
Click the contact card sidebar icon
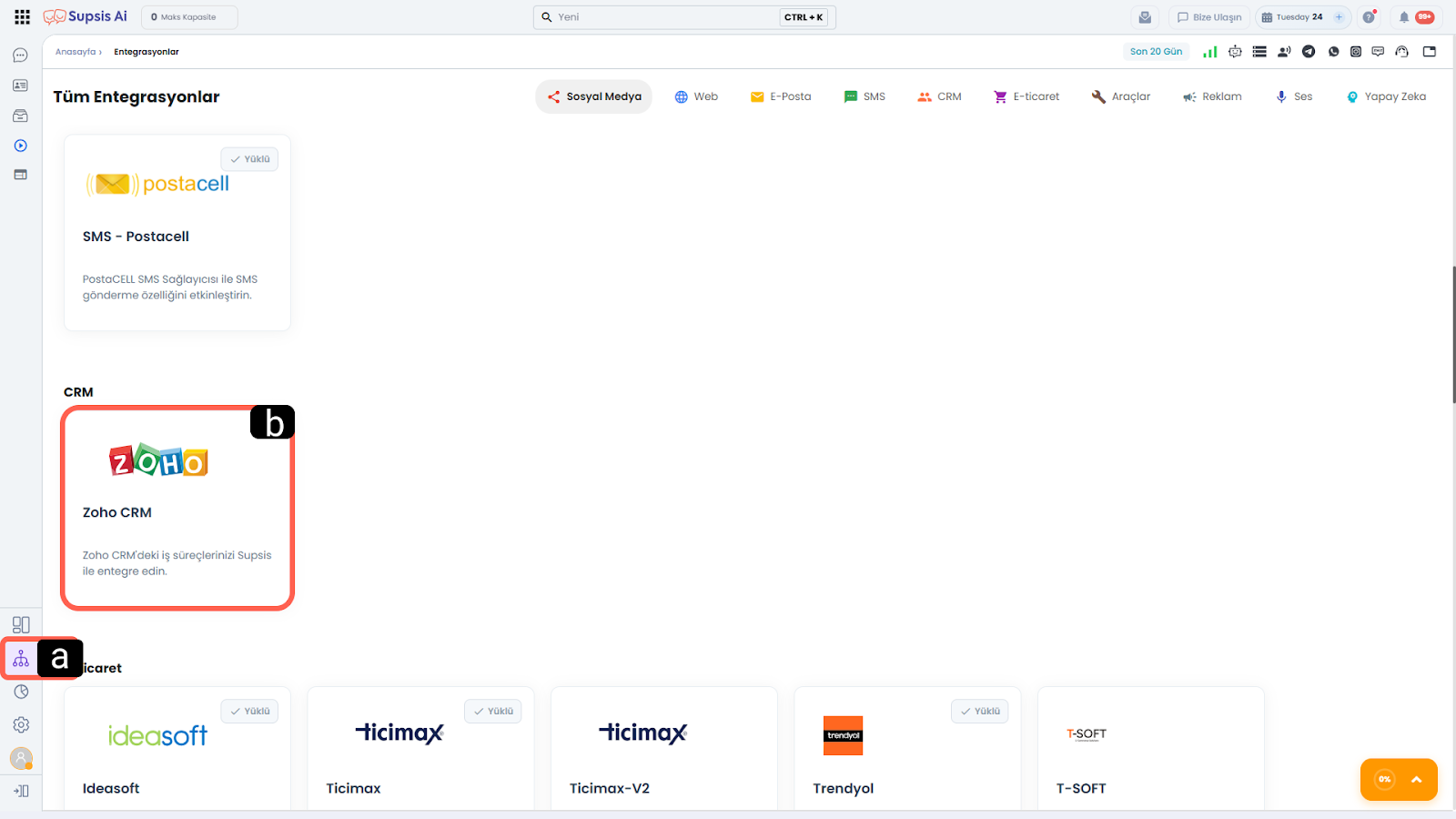(20, 86)
